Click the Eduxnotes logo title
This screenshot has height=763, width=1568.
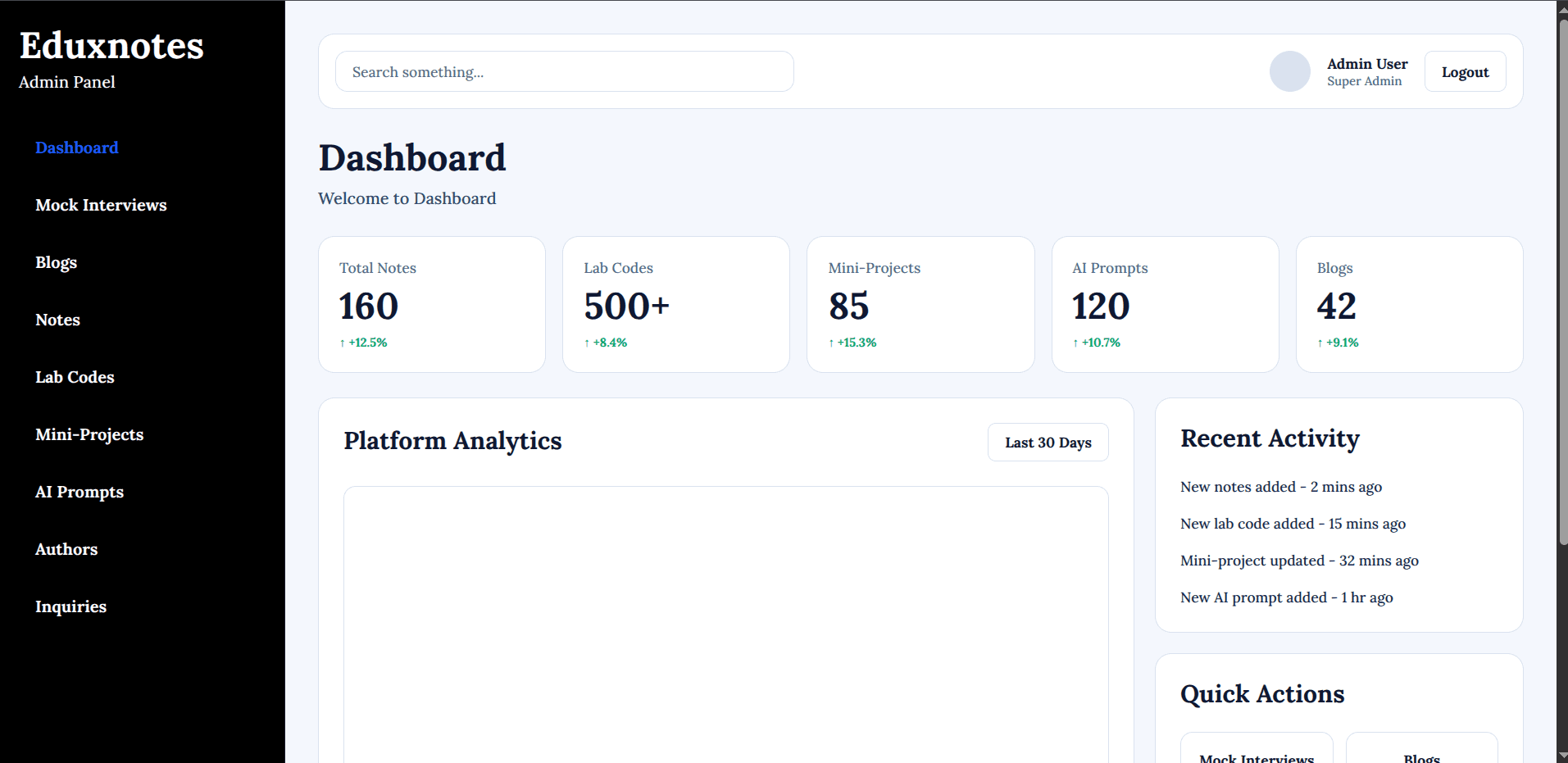(x=111, y=45)
